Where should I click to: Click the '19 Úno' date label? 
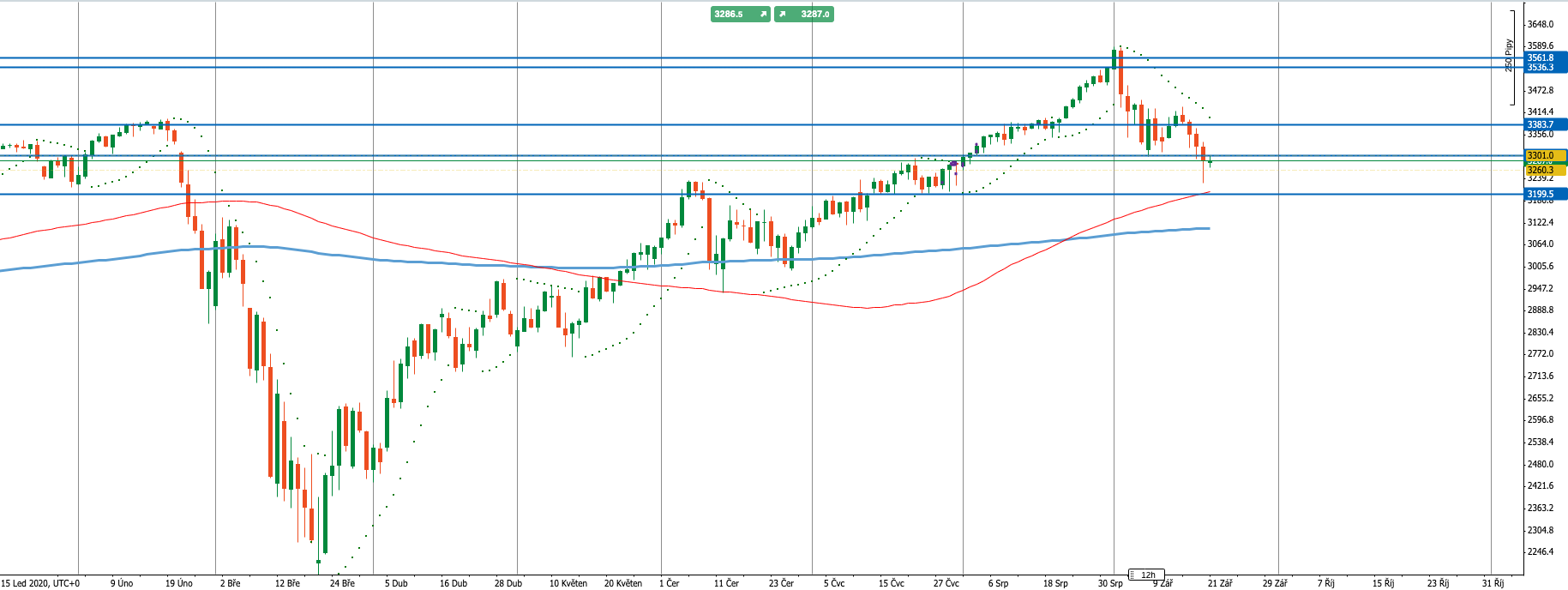tap(178, 583)
